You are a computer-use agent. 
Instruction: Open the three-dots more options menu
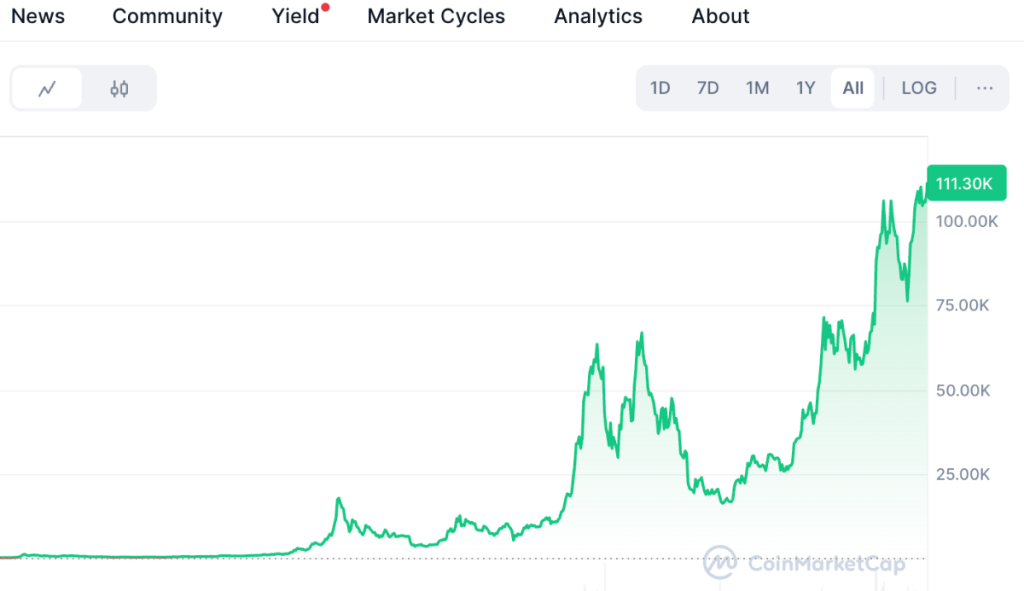(985, 88)
